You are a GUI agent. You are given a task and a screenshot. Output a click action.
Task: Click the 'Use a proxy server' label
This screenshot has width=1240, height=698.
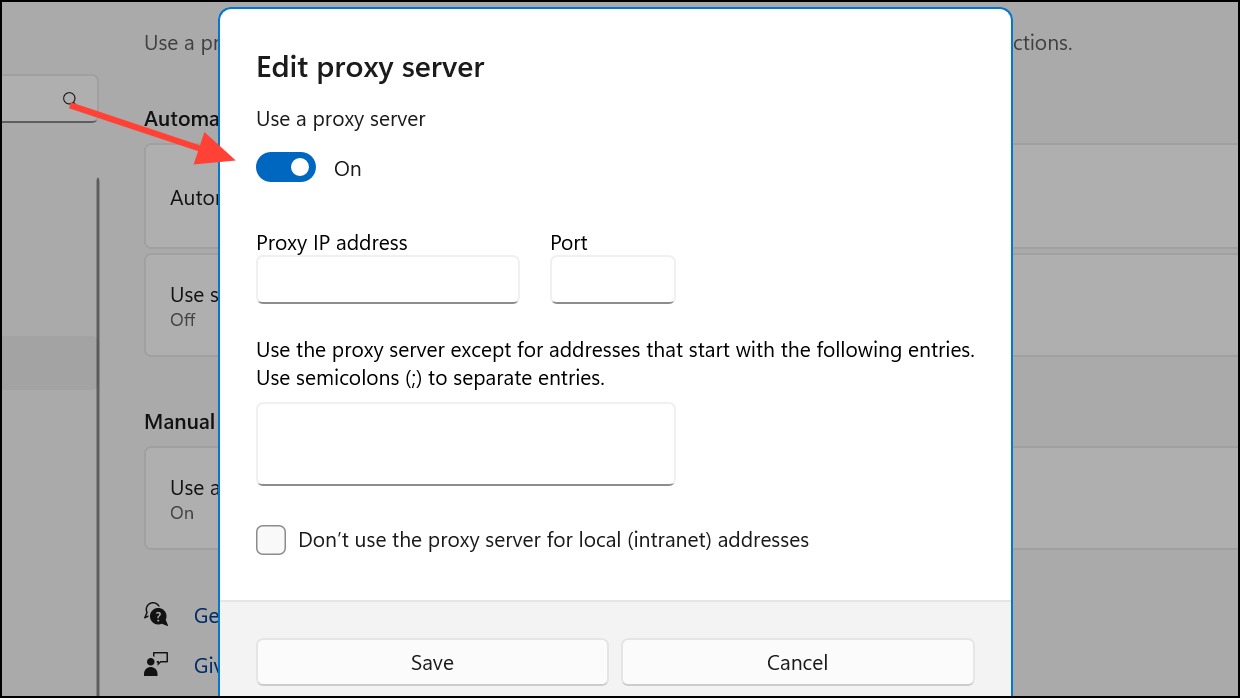341,119
